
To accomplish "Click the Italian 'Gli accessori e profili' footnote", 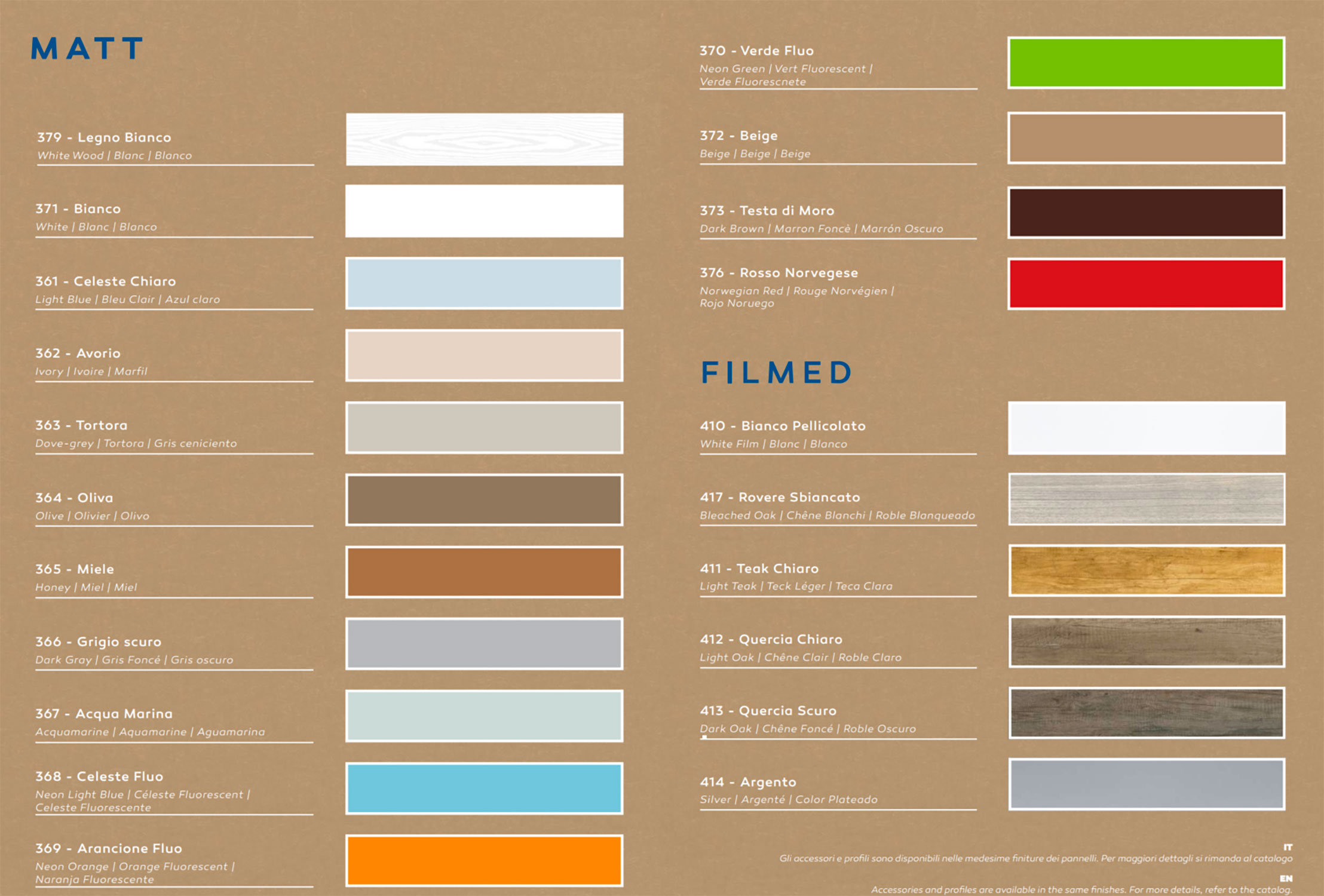I will 1036,858.
